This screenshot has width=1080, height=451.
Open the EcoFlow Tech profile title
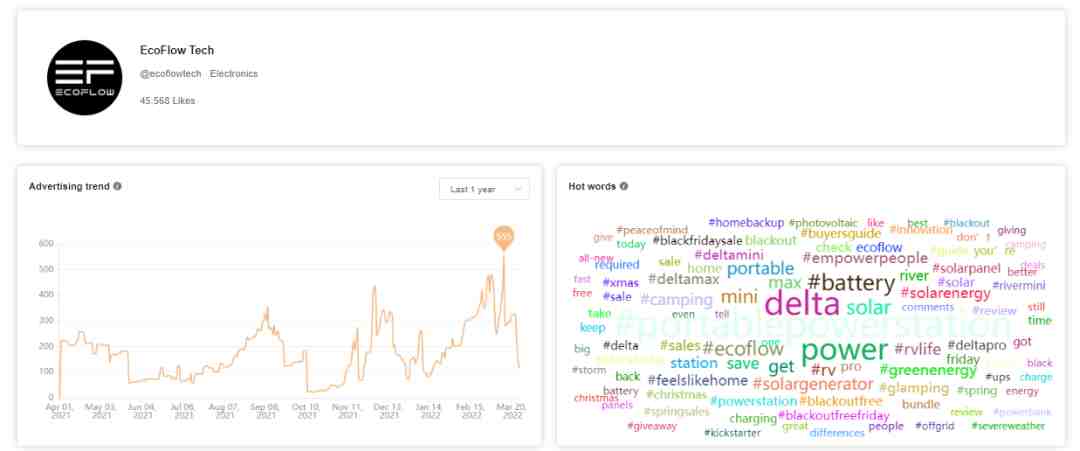(177, 50)
